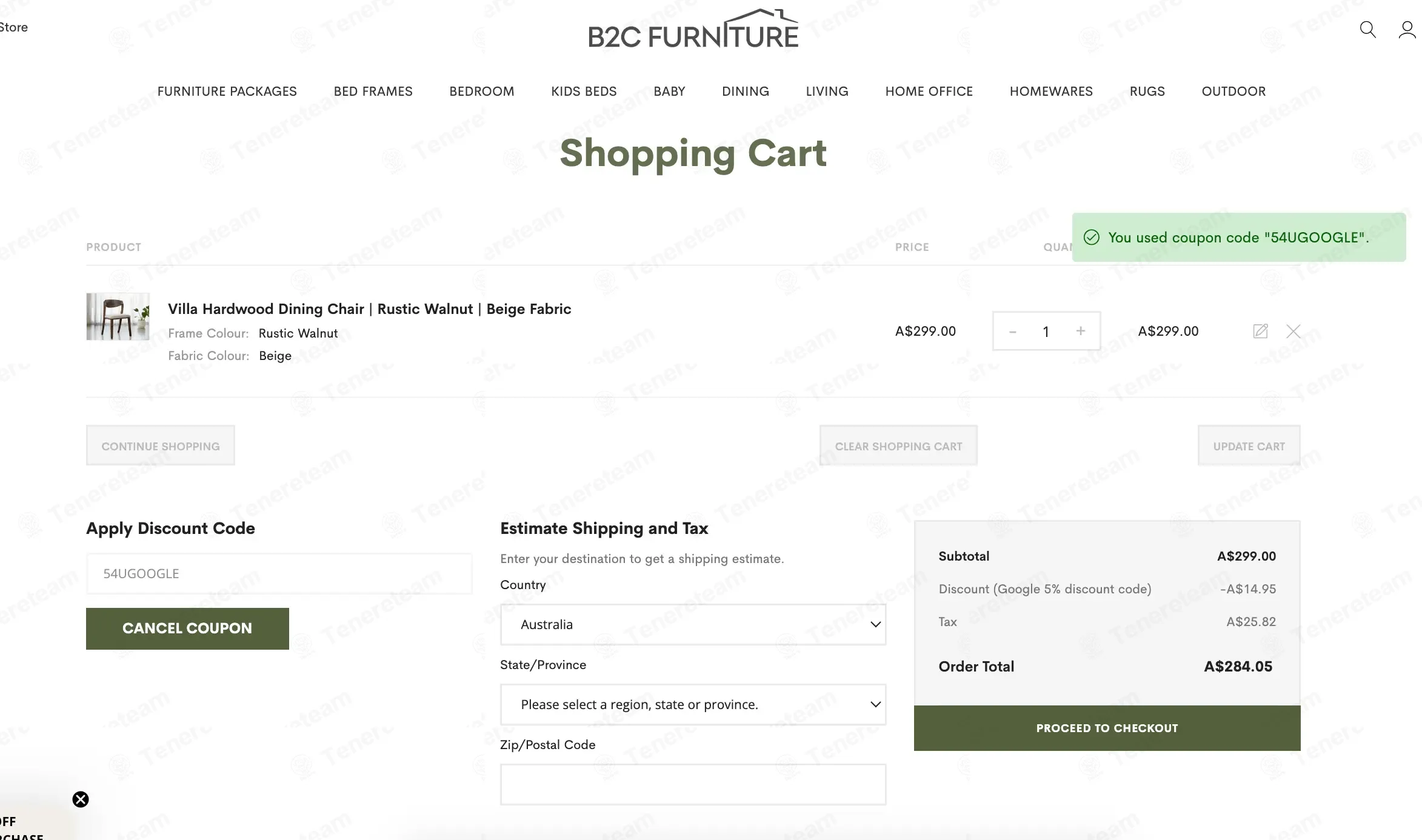Click the Order Total amount A$284.05
This screenshot has width=1422, height=840.
pos(1238,667)
